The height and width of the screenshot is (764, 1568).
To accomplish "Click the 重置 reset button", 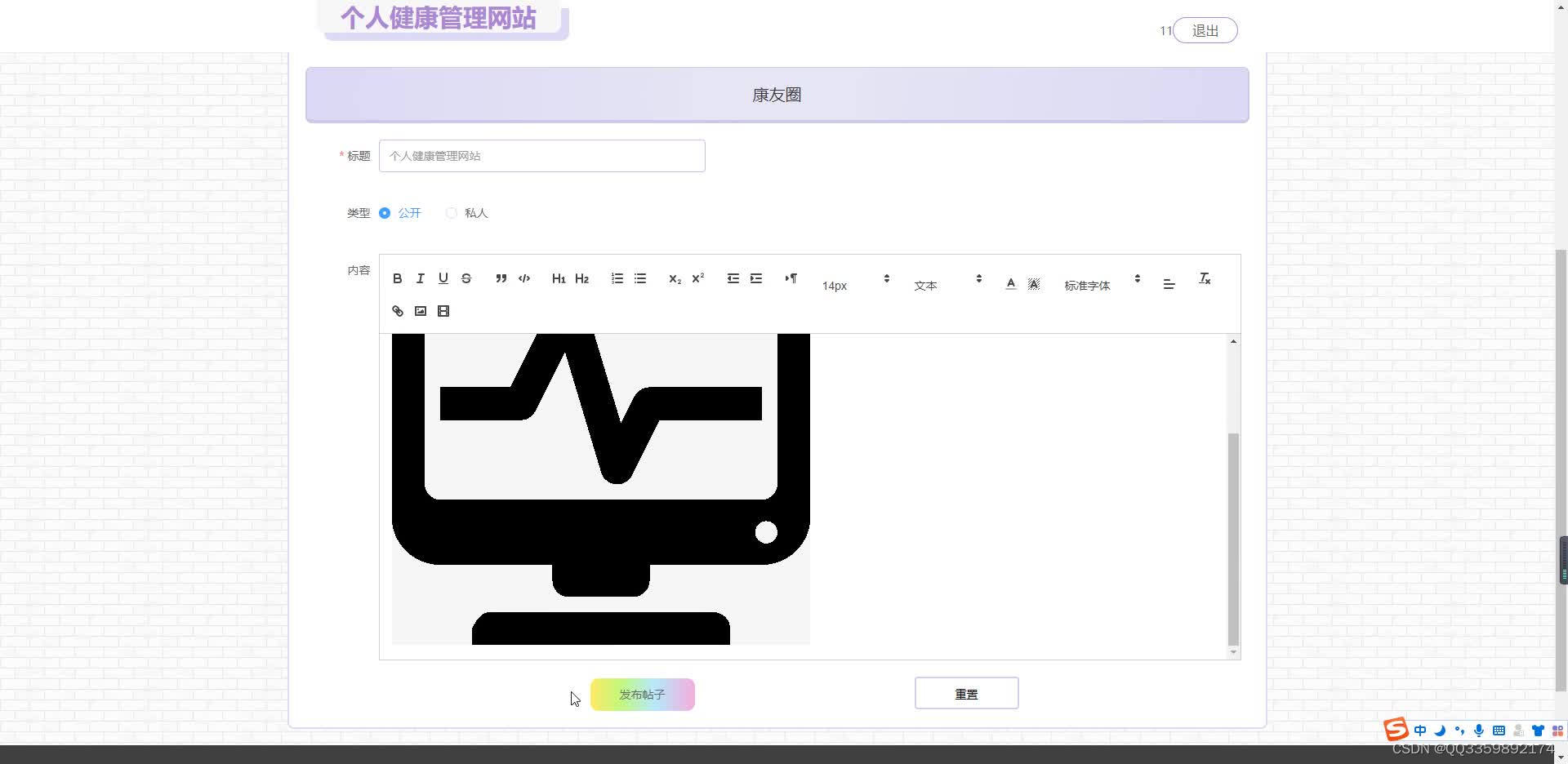I will (x=967, y=693).
